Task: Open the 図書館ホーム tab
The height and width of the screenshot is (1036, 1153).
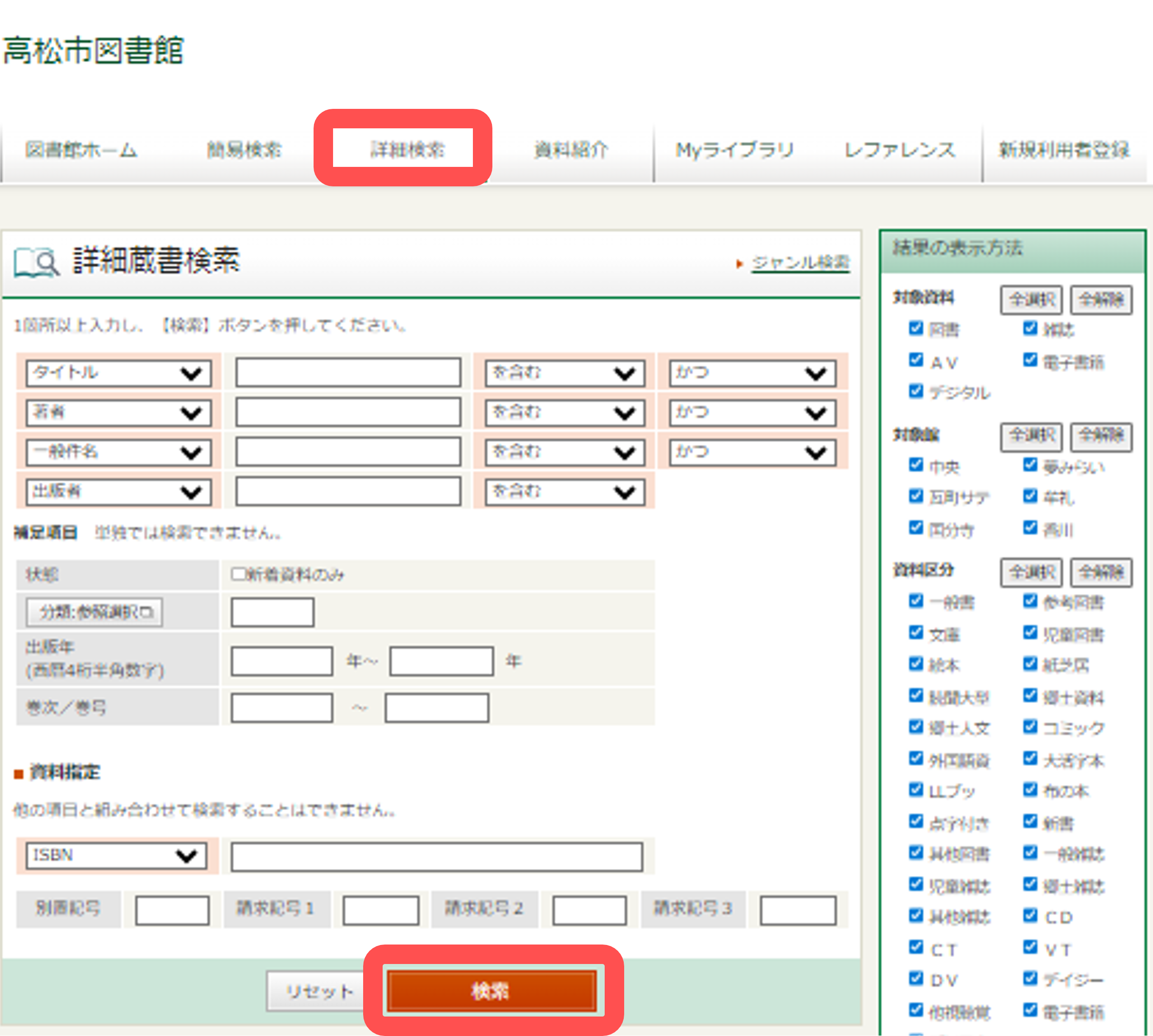Action: pyautogui.click(x=81, y=150)
